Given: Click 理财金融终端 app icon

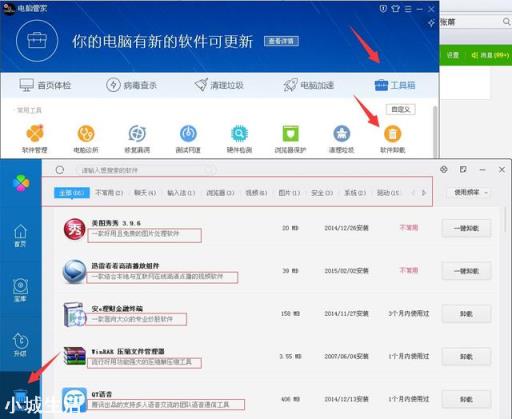Looking at the screenshot, I should tap(75, 314).
